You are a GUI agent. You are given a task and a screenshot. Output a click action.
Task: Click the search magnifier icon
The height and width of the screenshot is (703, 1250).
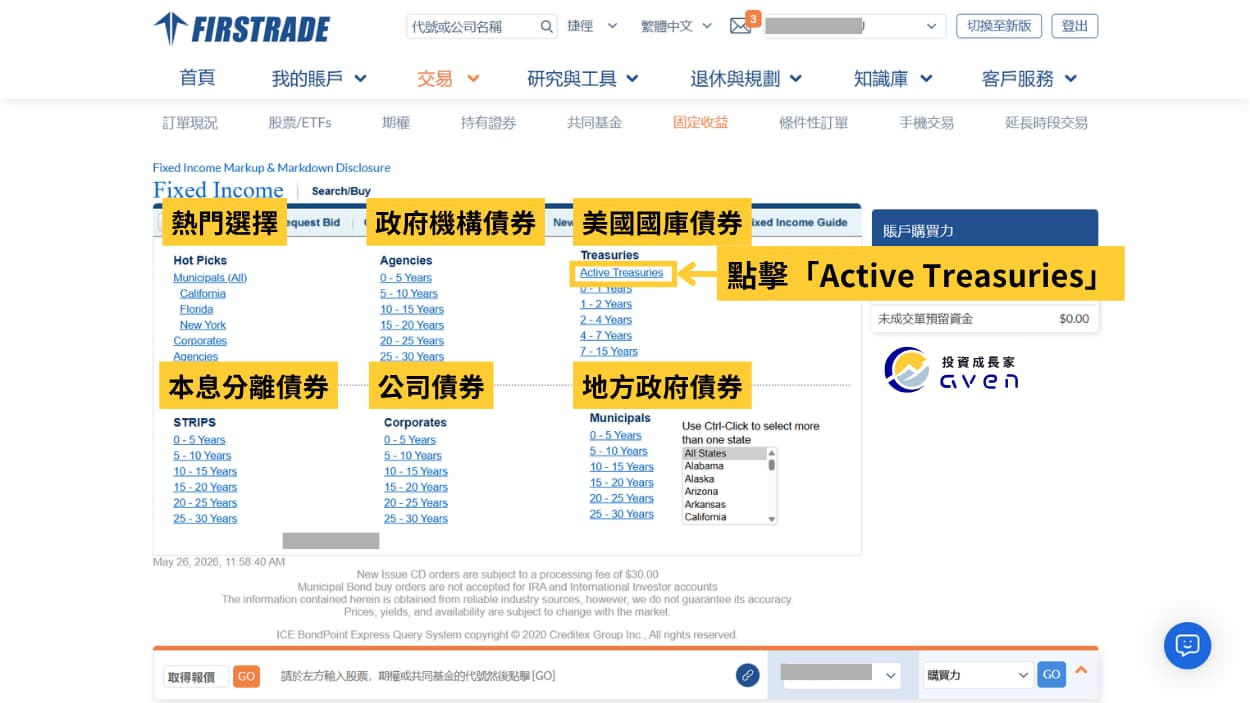(546, 26)
